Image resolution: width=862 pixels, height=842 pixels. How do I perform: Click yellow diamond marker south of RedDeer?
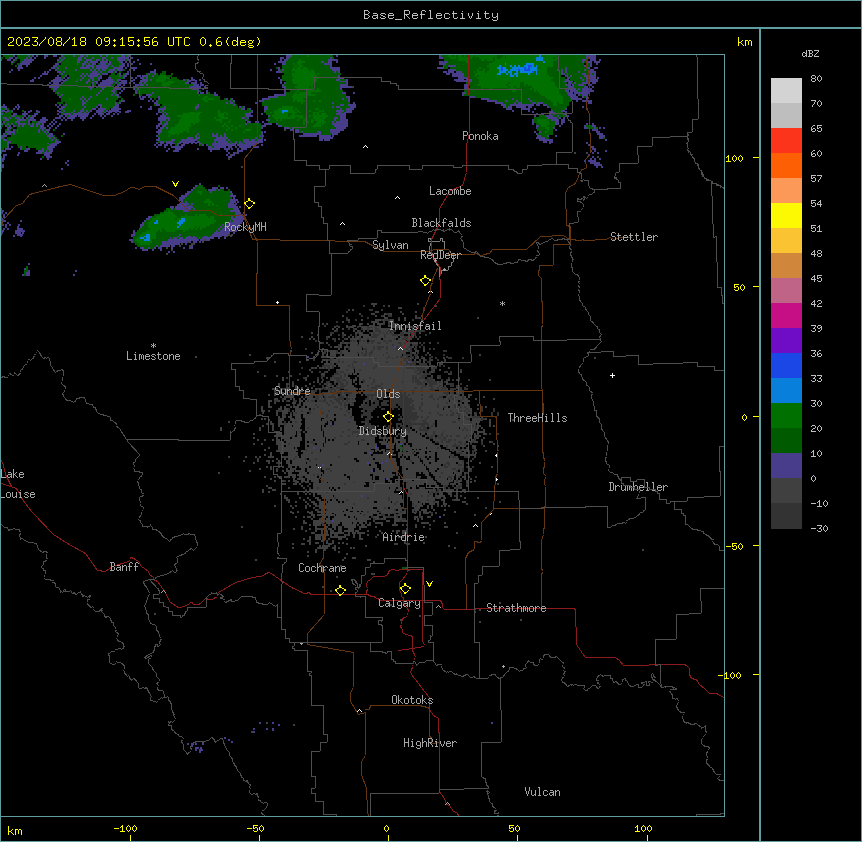[425, 281]
